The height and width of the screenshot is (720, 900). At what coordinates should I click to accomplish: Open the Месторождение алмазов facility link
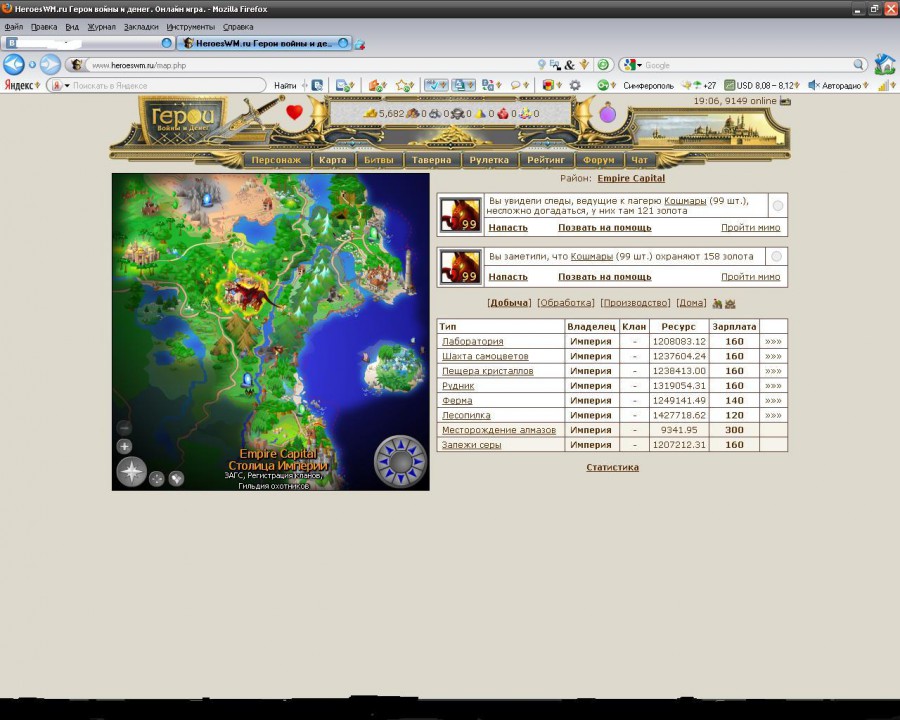pyautogui.click(x=499, y=430)
